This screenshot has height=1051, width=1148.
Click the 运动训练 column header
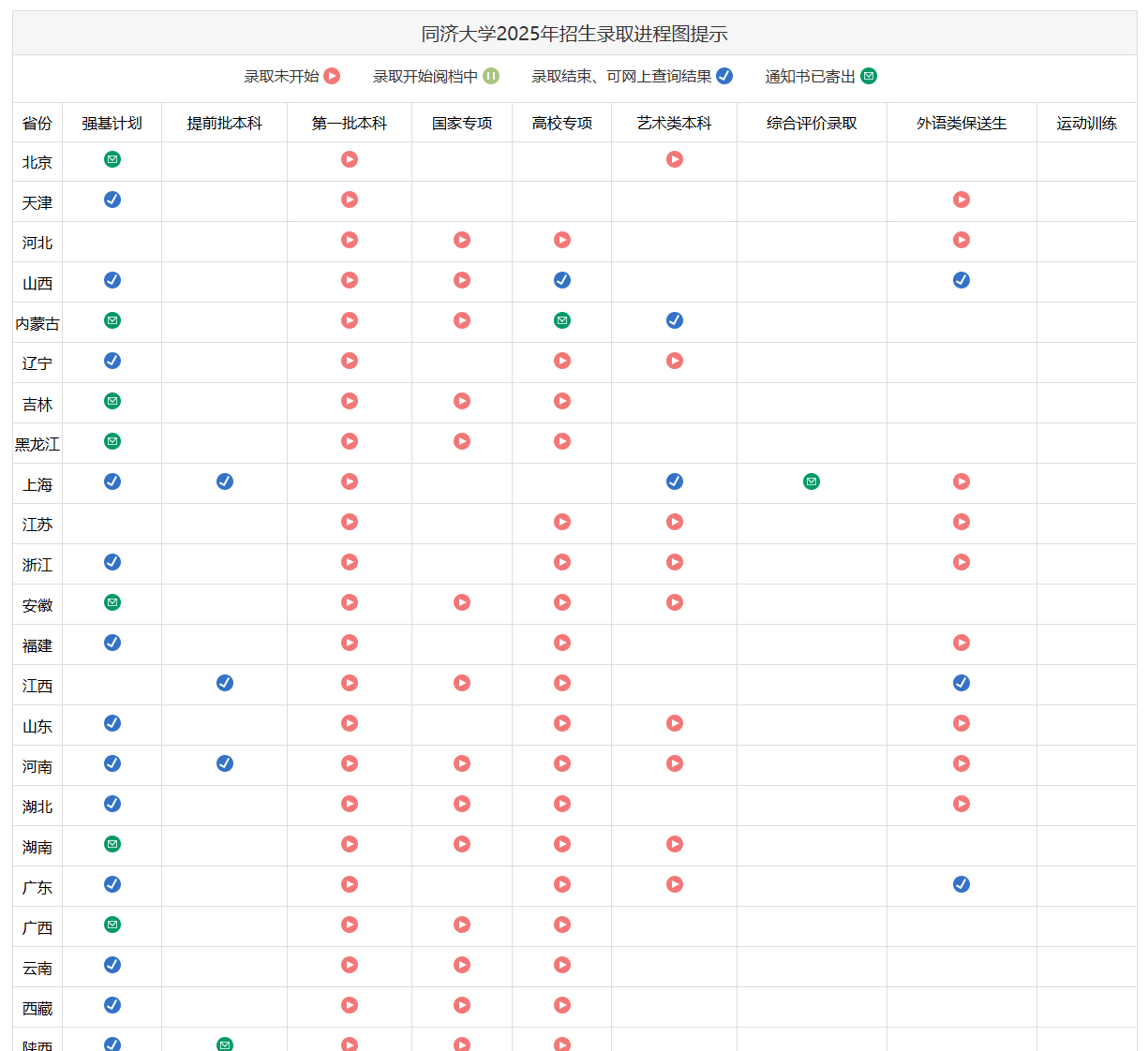[1087, 123]
